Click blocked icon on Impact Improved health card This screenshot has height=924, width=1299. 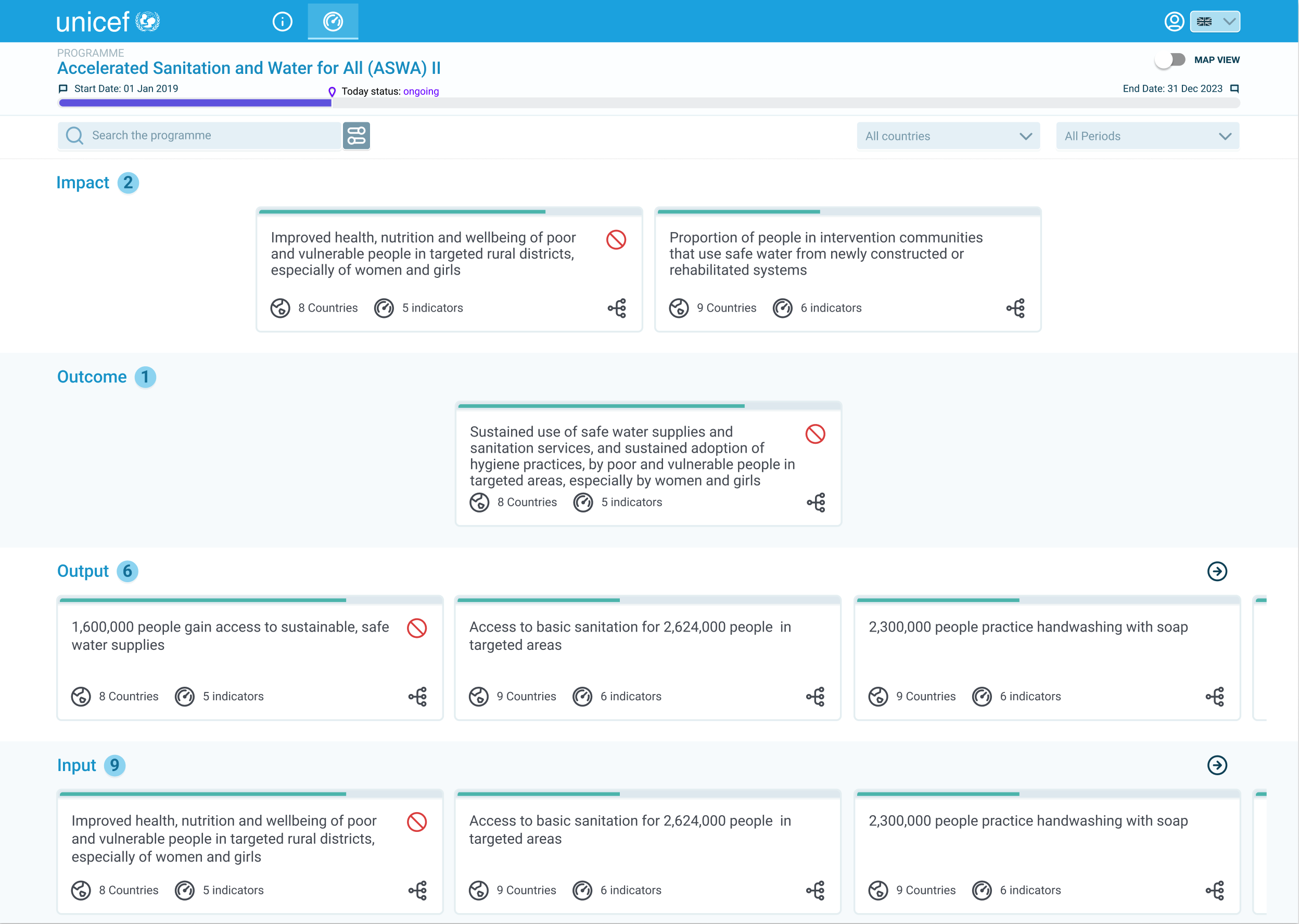[616, 239]
